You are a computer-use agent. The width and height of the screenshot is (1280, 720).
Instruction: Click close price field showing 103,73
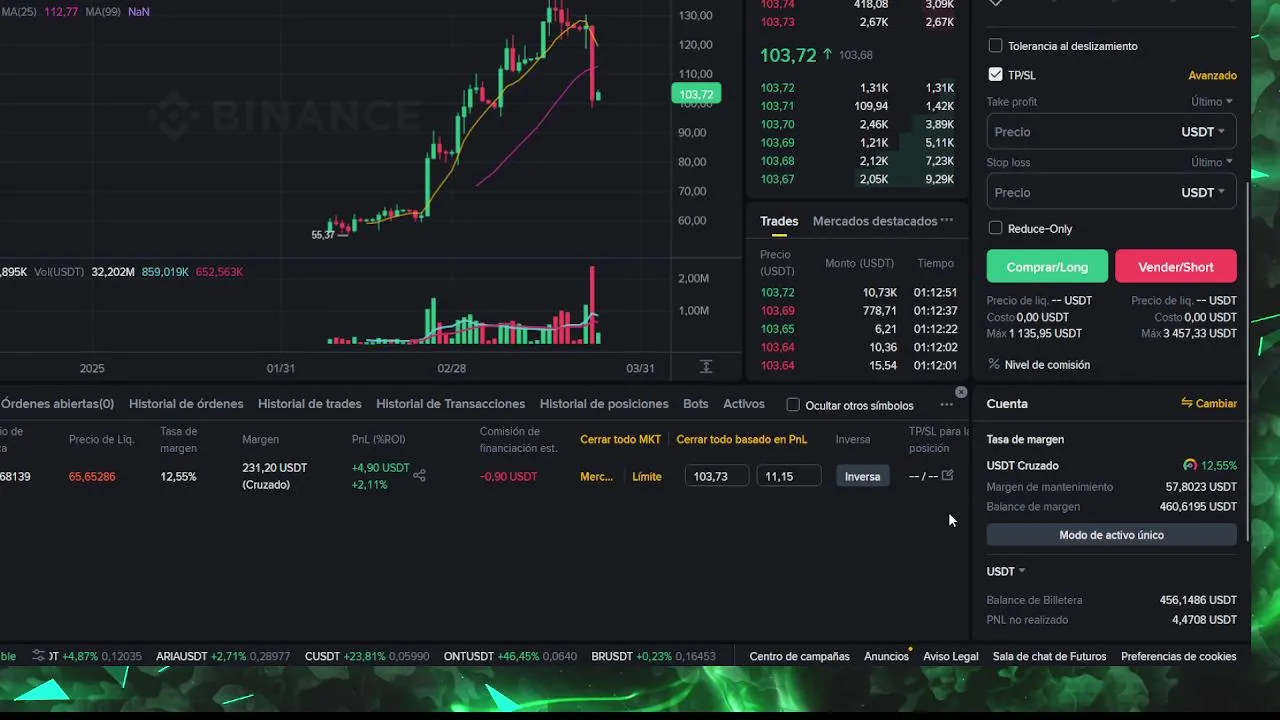(x=717, y=476)
